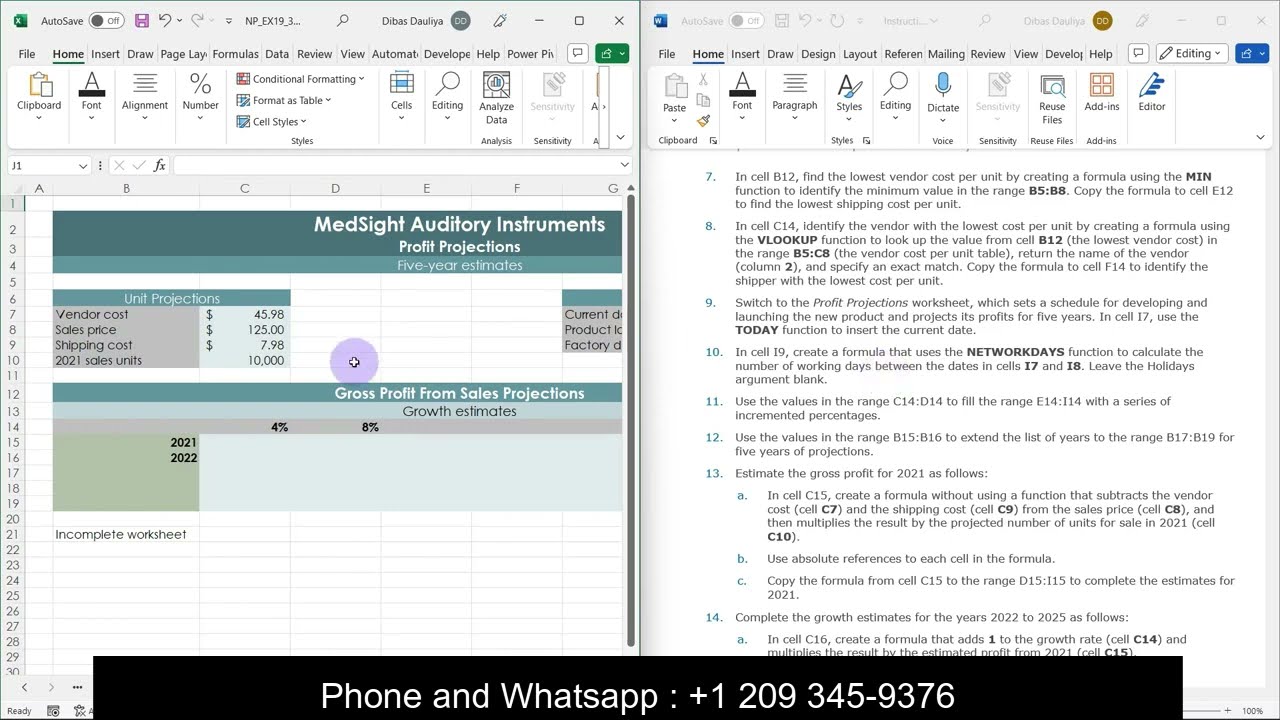Switch to Excel Data tab
The width and height of the screenshot is (1280, 720).
[x=277, y=54]
